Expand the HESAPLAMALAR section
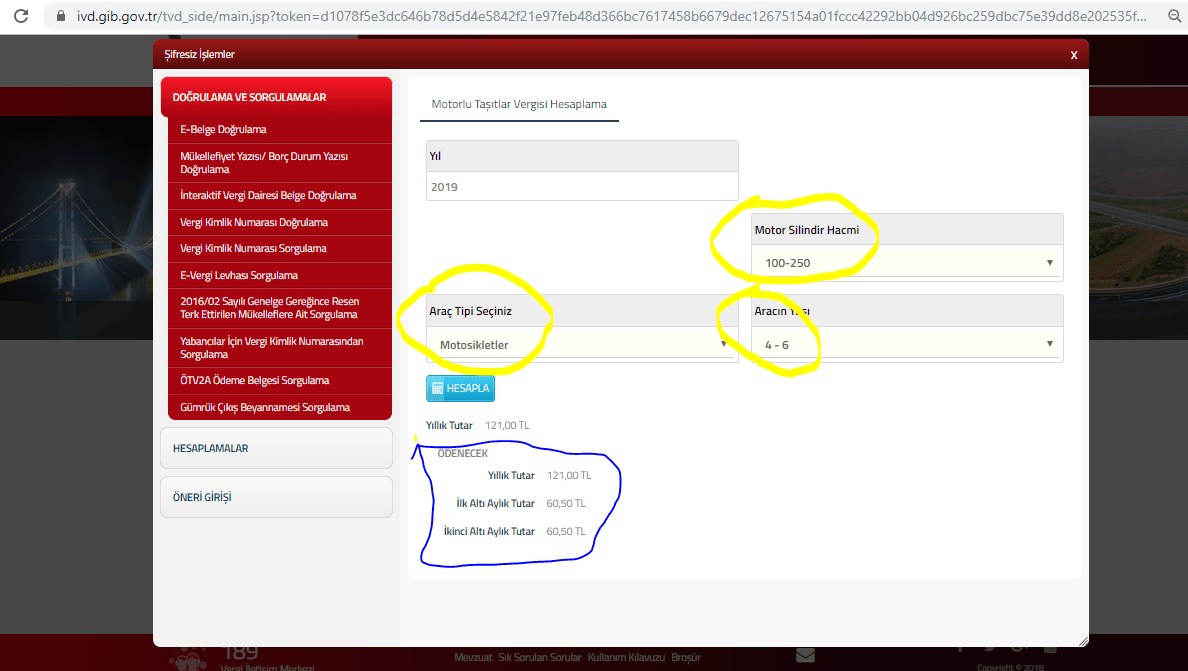This screenshot has width=1188, height=671. [276, 448]
